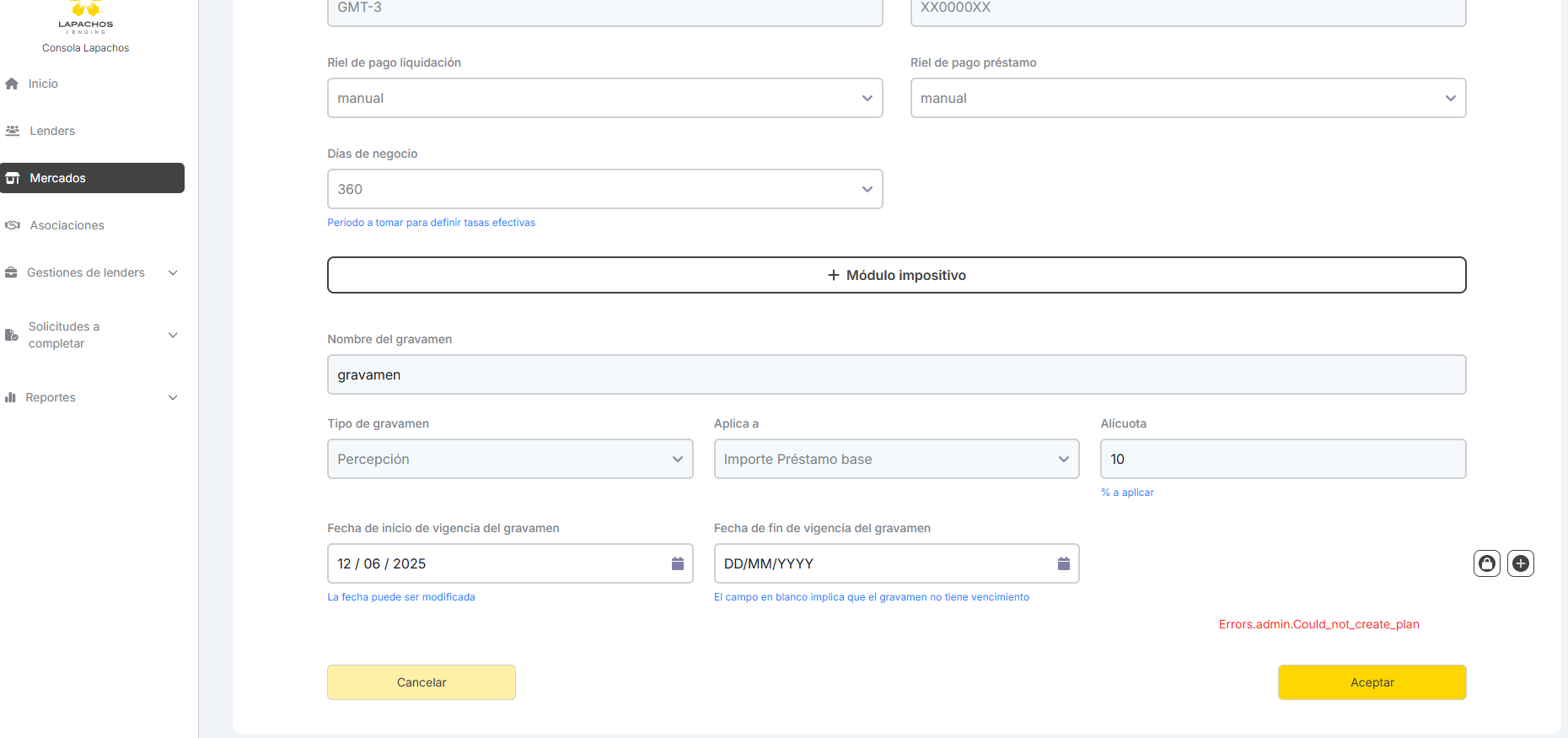Click the home icon next to Inicio

(12, 83)
